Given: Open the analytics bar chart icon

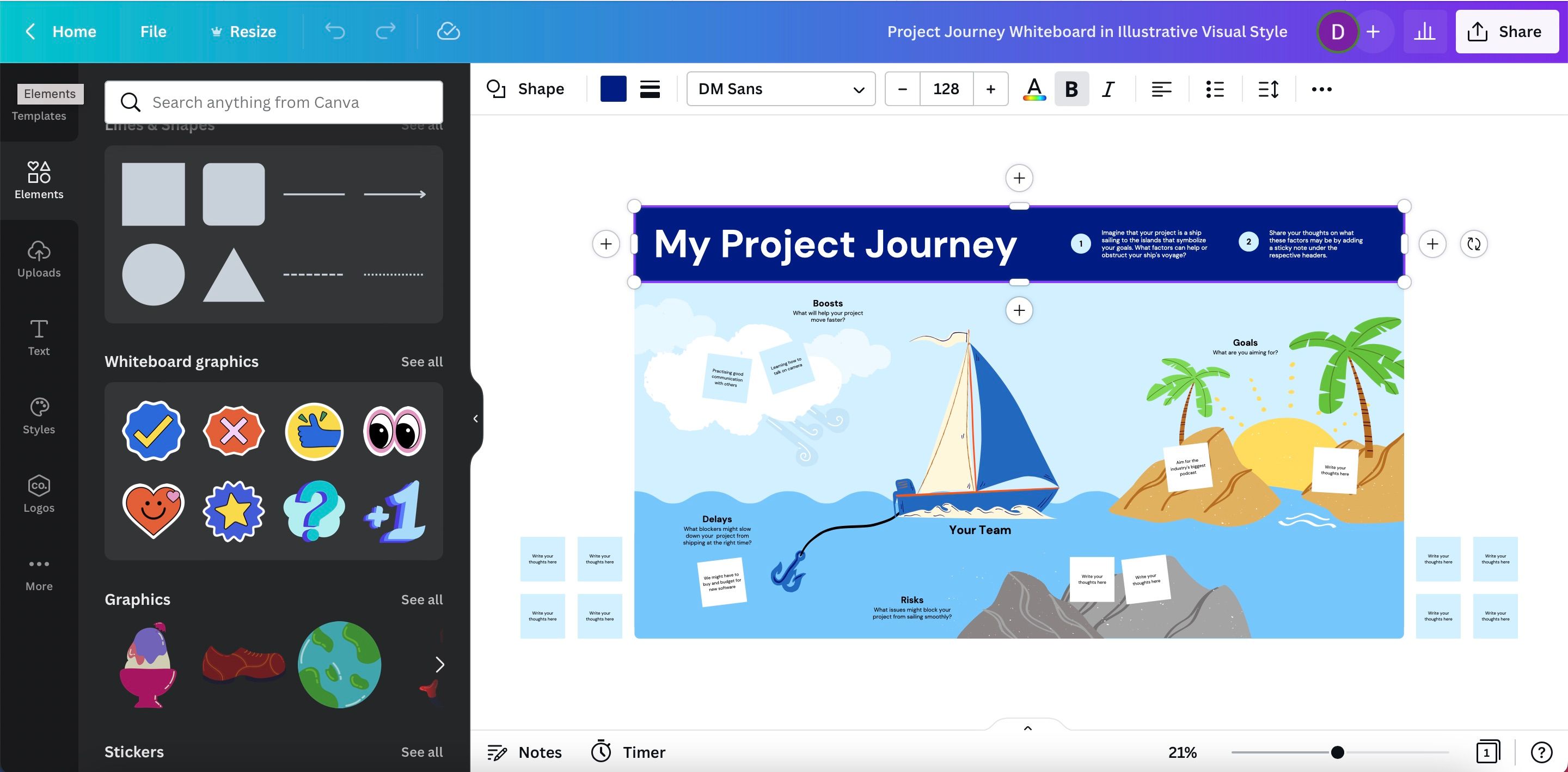Looking at the screenshot, I should pyautogui.click(x=1424, y=32).
